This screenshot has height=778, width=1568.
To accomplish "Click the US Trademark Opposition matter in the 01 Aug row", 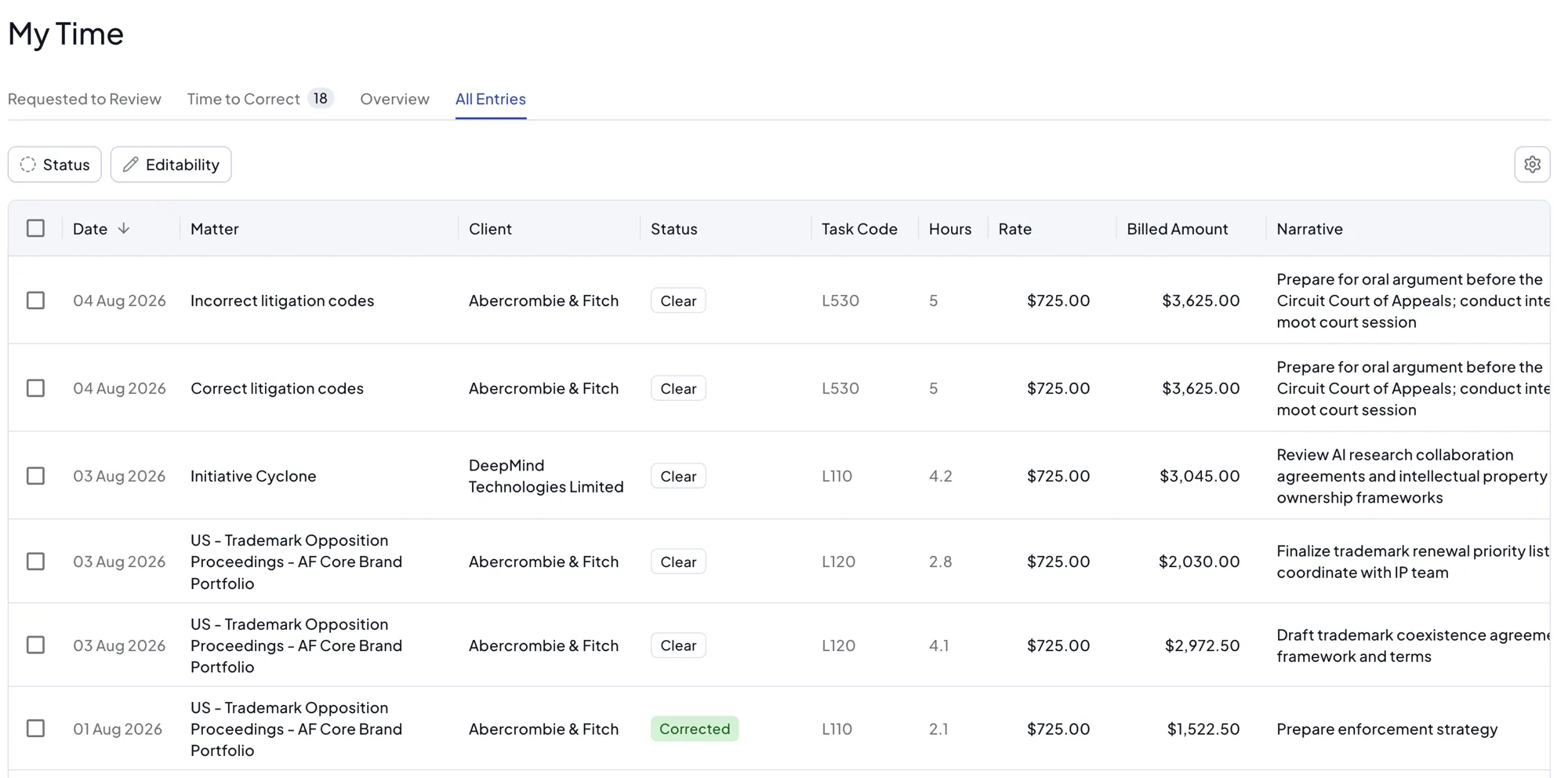I will [296, 729].
